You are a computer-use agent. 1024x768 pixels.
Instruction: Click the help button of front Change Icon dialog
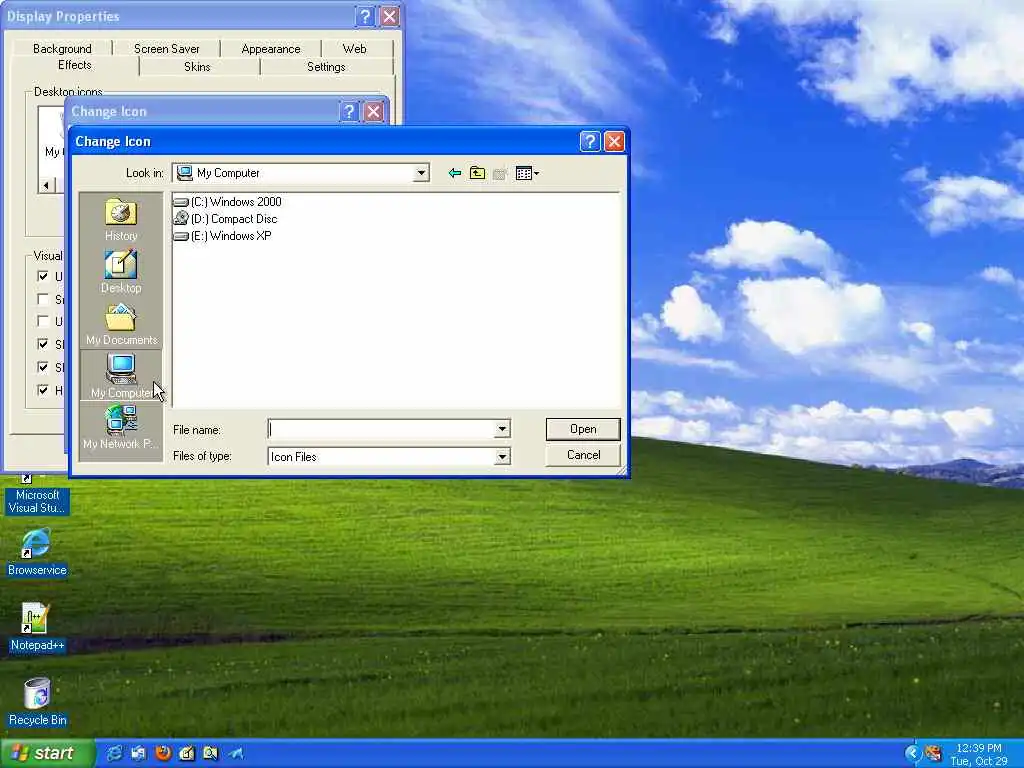pos(590,141)
